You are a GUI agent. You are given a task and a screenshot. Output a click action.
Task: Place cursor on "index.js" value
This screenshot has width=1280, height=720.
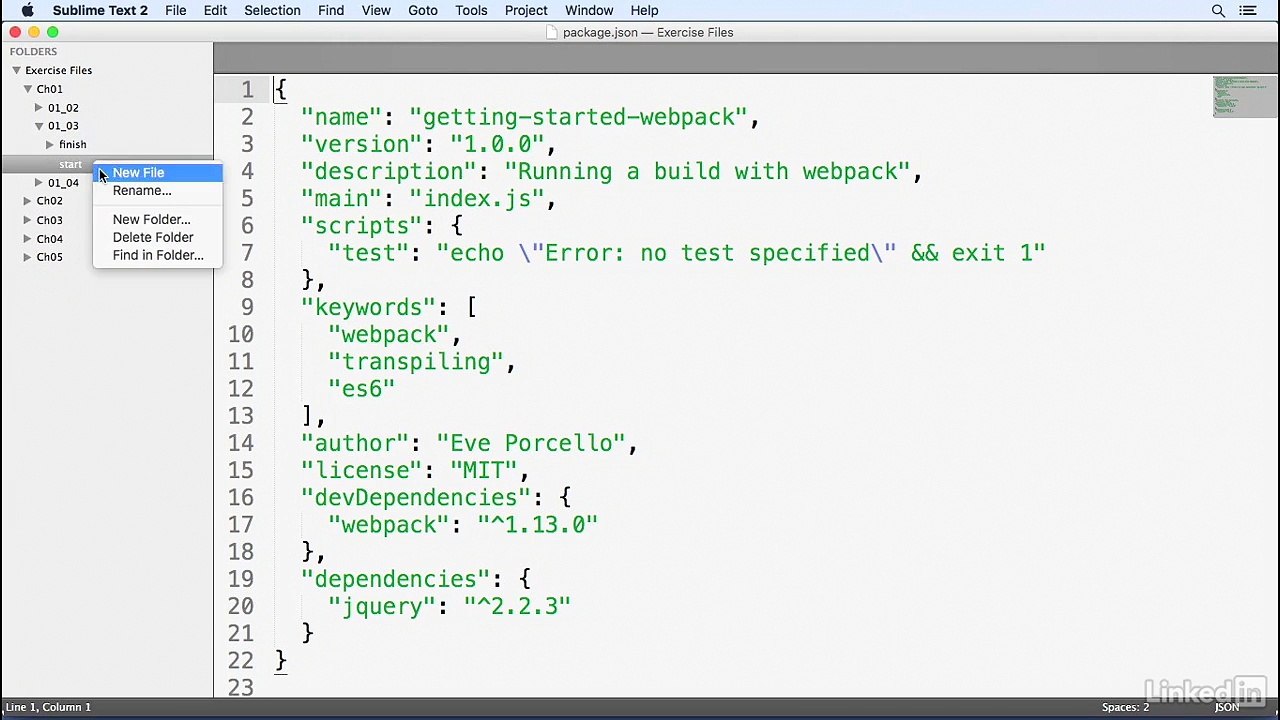pyautogui.click(x=477, y=199)
